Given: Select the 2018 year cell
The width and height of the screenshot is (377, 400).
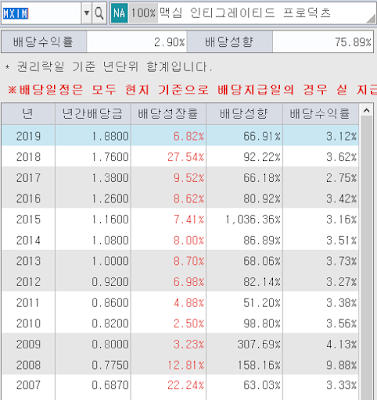Looking at the screenshot, I should [x=28, y=157].
